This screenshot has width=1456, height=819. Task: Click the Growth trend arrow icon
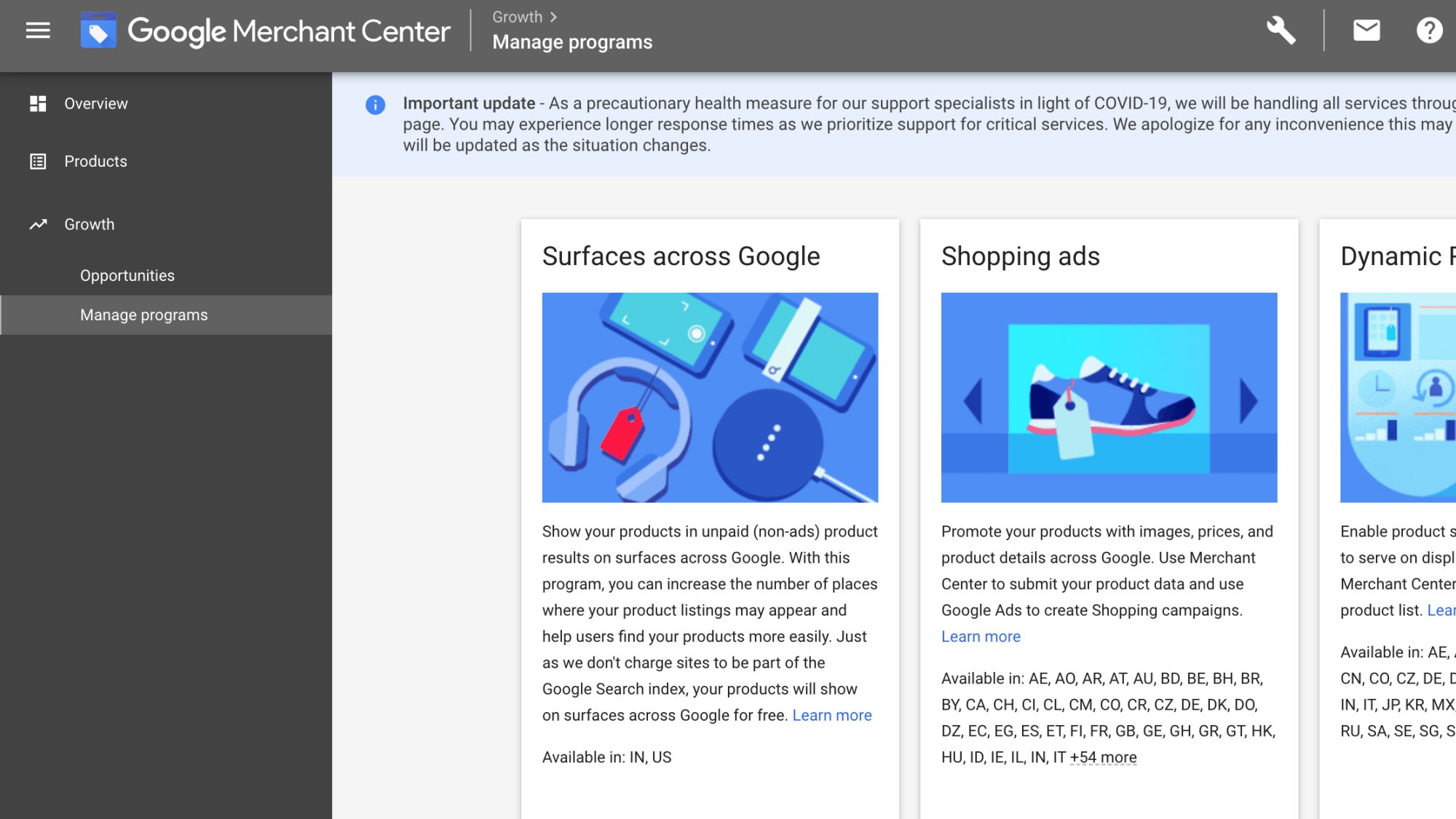(37, 223)
